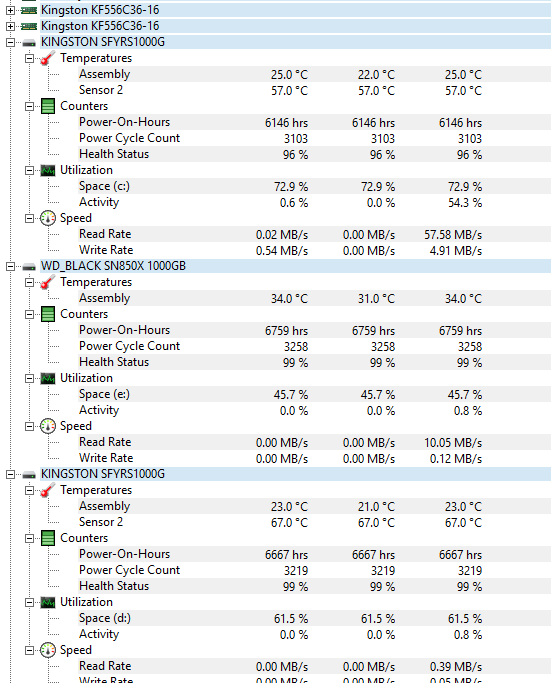Select Sensor 2 label in the 67.0 °C row
551x683 pixels.
101,522
